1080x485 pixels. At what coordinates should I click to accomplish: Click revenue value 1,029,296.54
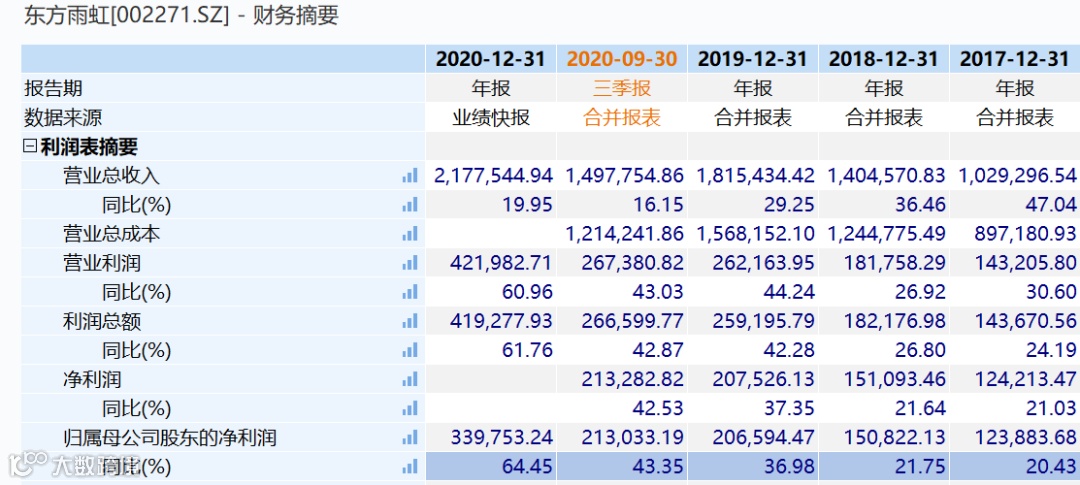pyautogui.click(x=1017, y=176)
